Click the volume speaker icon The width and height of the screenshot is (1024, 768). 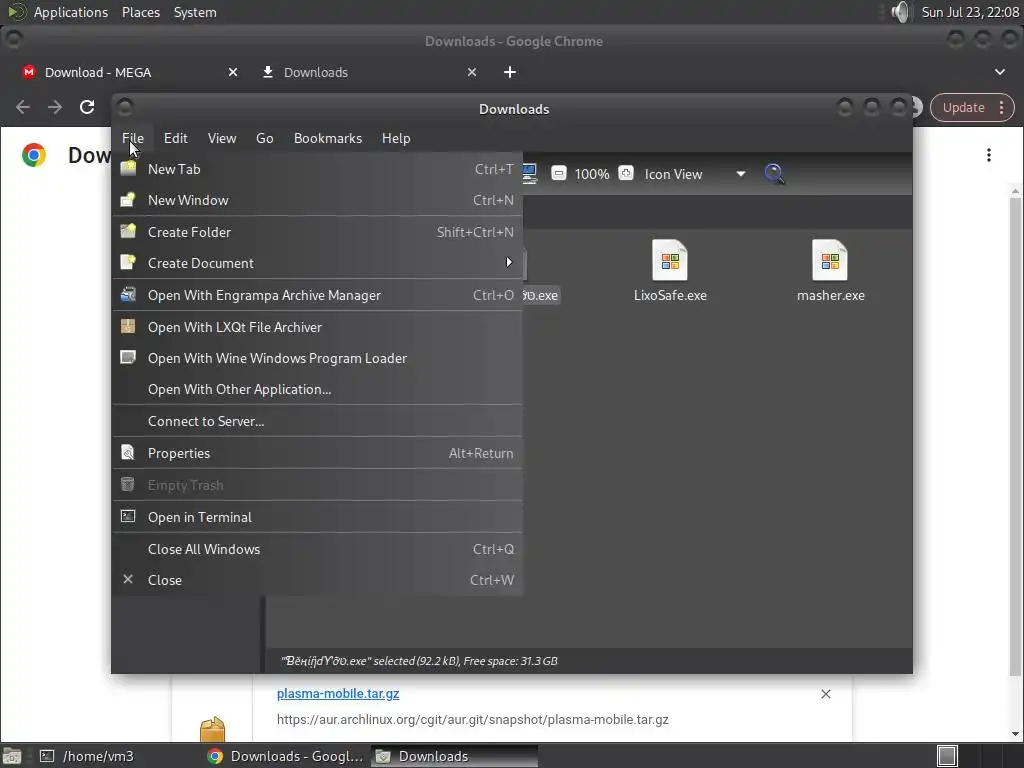901,12
